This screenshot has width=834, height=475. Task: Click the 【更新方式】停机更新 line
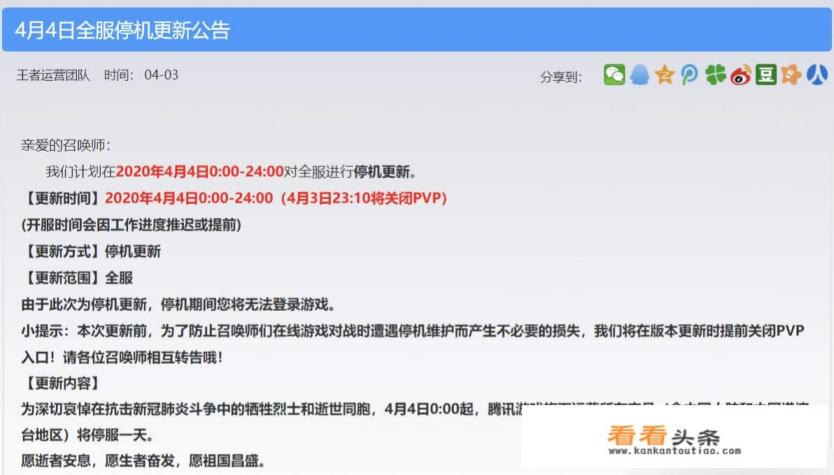click(91, 251)
